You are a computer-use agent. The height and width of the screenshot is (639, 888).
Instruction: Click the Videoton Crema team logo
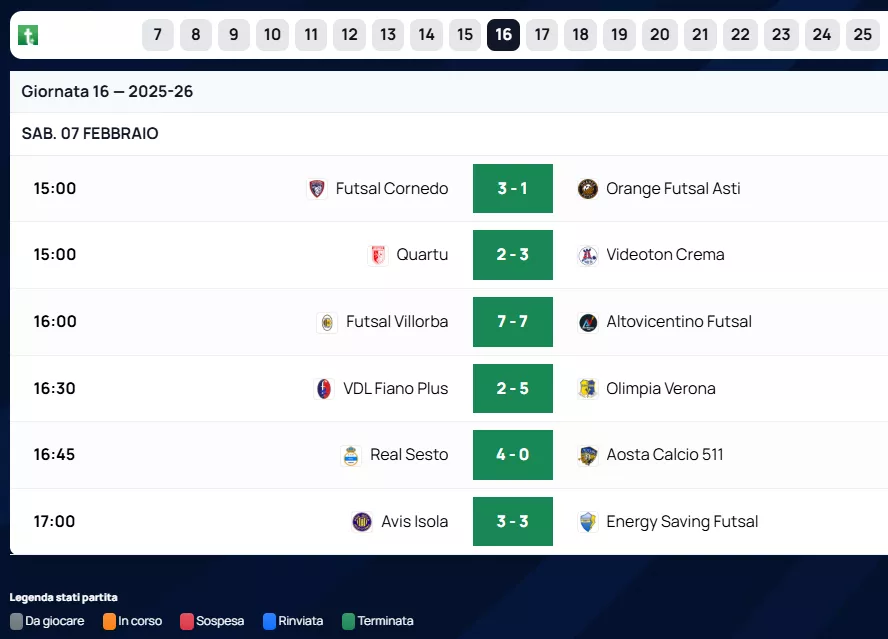click(x=588, y=255)
